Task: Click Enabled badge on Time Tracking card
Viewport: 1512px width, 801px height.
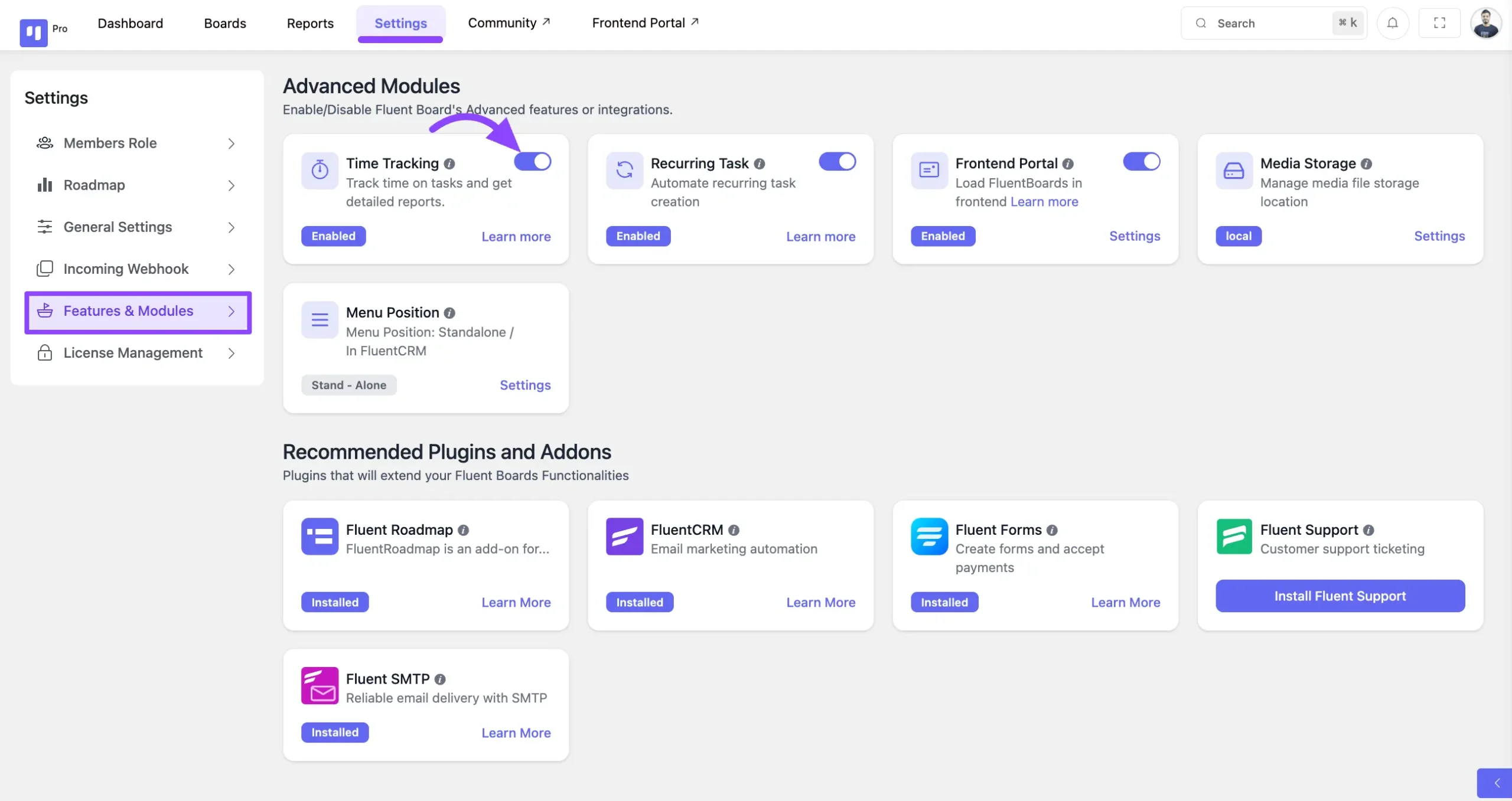Action: [x=334, y=236]
